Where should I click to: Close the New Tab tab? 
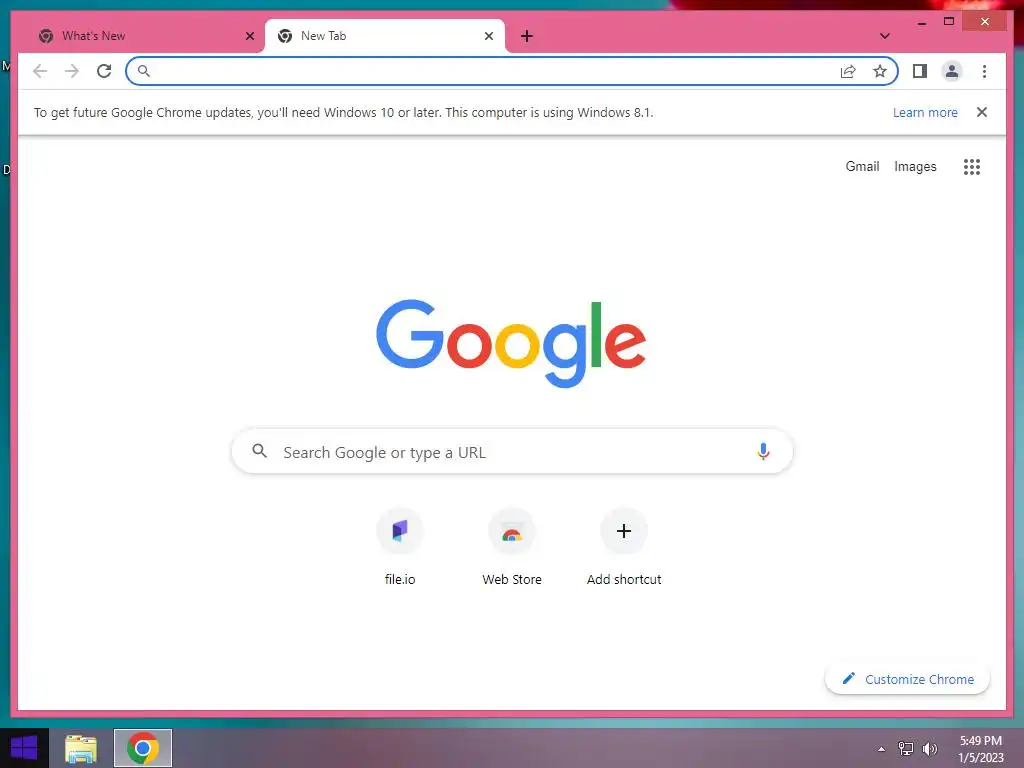pyautogui.click(x=488, y=36)
